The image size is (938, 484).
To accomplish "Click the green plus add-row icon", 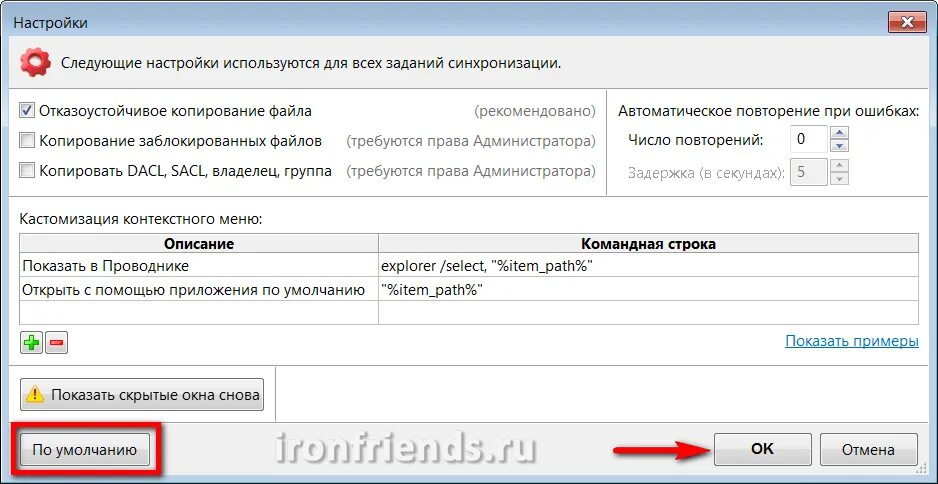I will (32, 343).
